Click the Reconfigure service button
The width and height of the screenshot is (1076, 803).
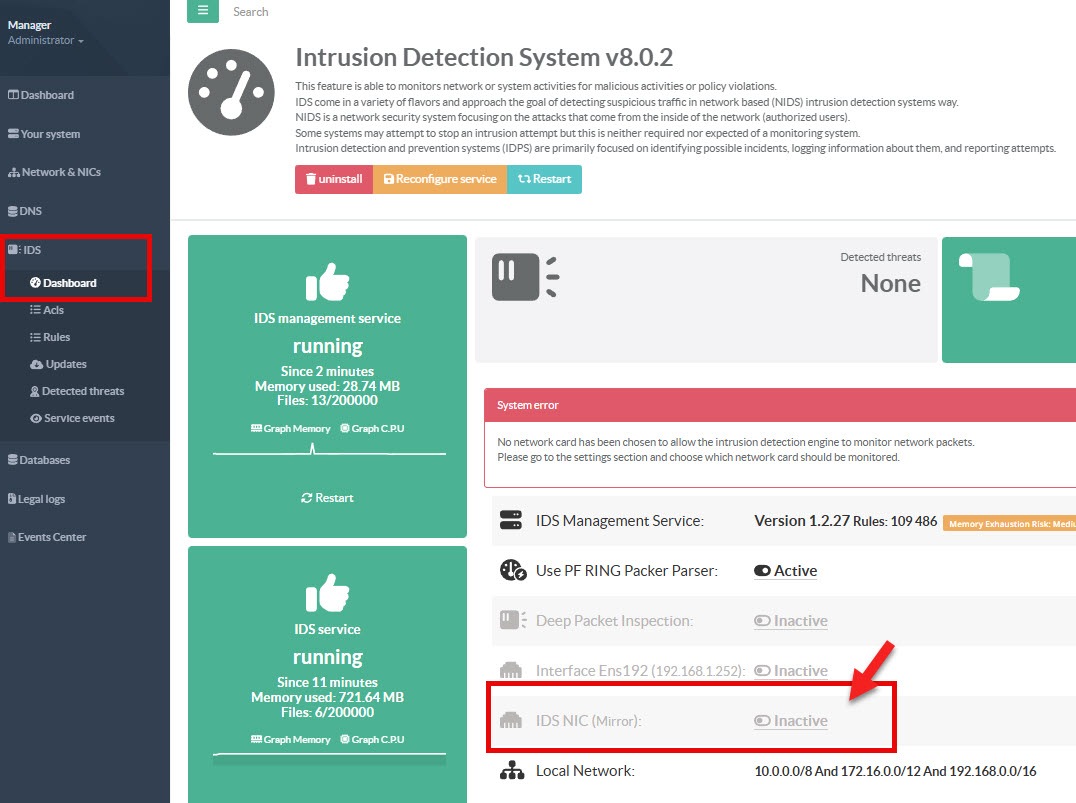440,179
